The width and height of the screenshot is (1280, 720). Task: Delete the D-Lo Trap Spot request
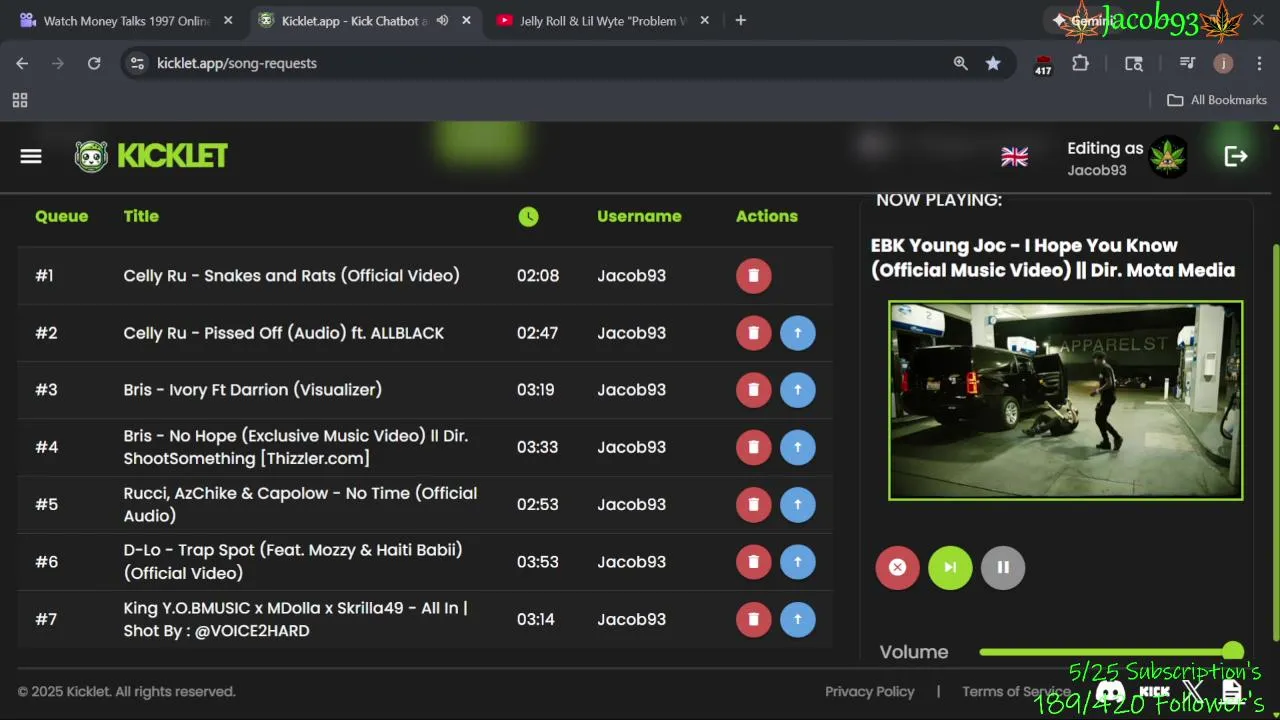[x=754, y=562]
